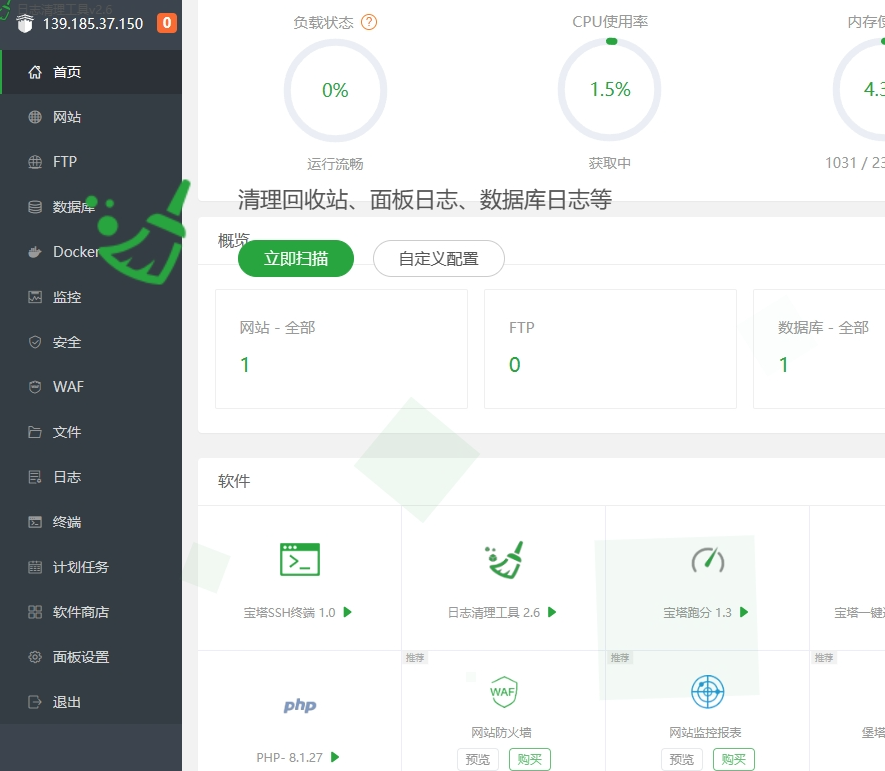Open the 终端 terminal menu item
This screenshot has width=885, height=771.
91,522
